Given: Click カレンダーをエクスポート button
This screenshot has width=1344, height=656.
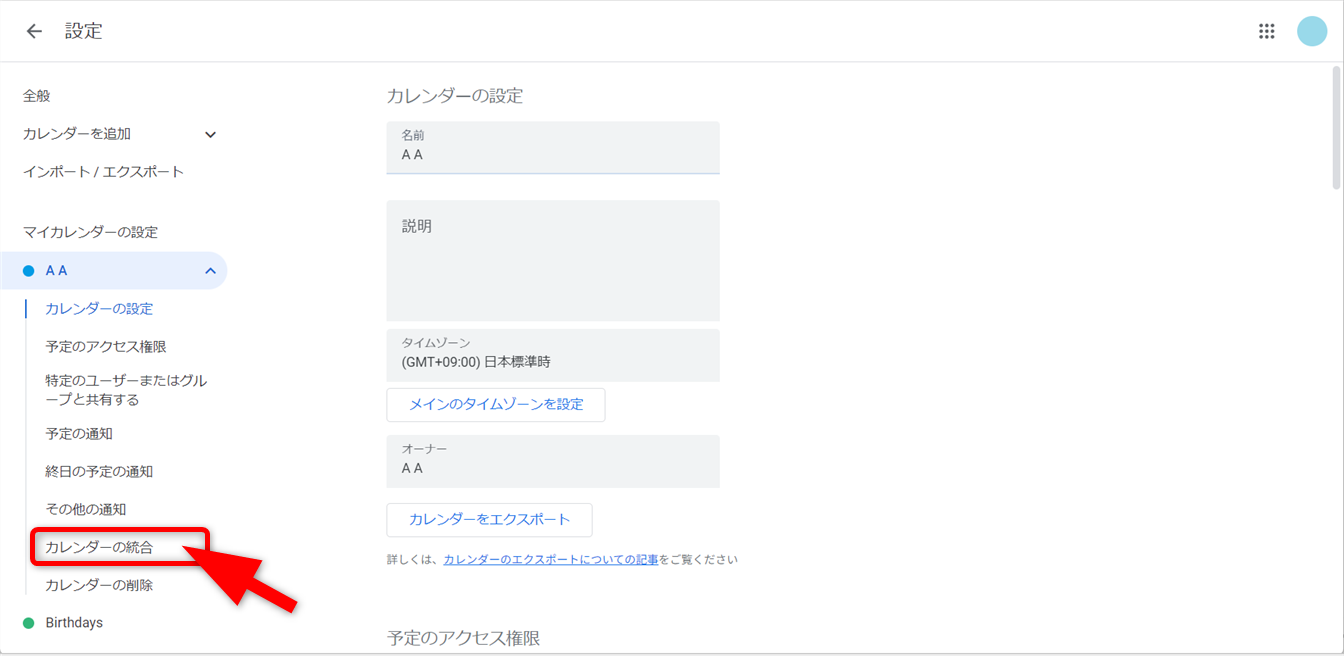Looking at the screenshot, I should (489, 520).
